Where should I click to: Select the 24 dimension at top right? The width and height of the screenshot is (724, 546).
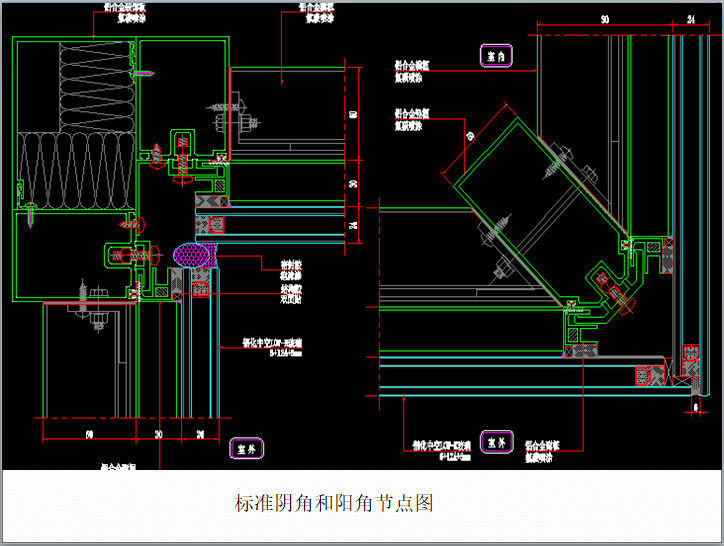pos(689,20)
